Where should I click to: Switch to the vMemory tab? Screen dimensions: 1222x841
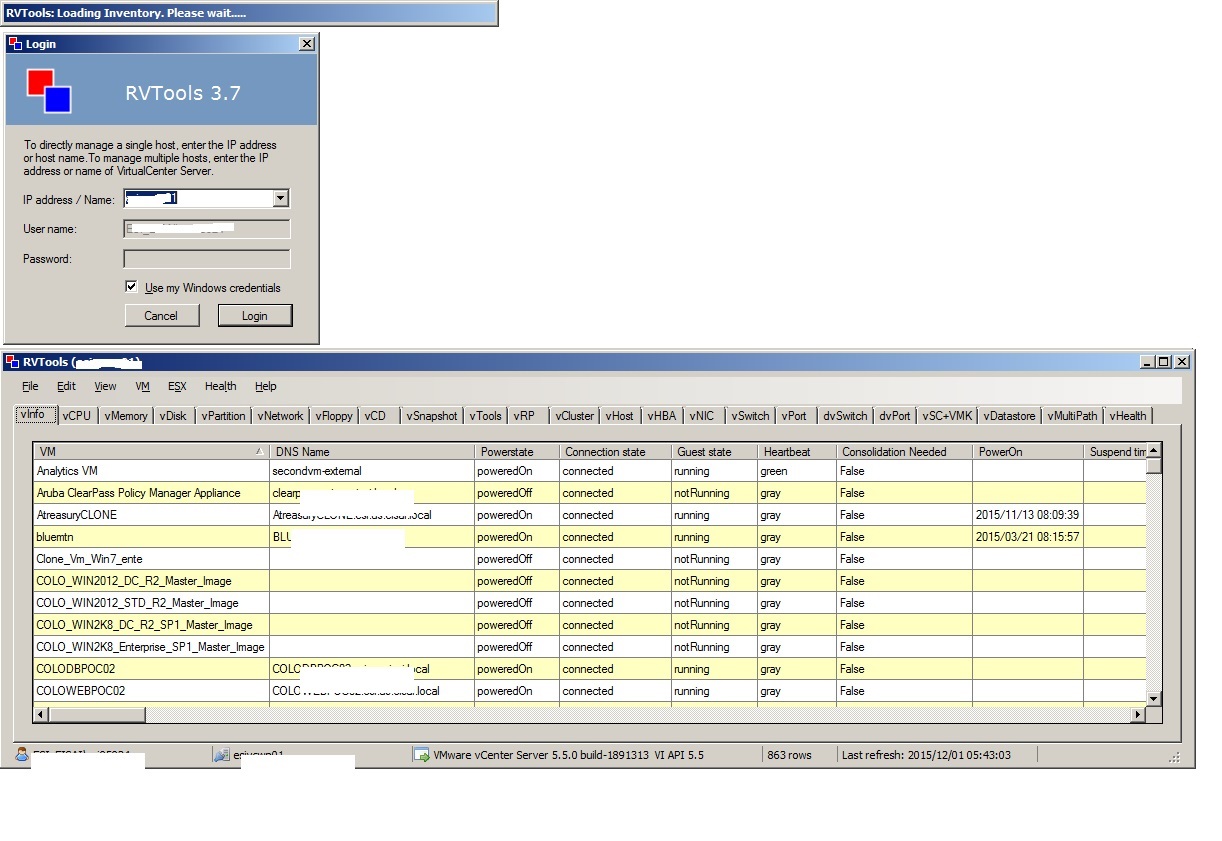pyautogui.click(x=126, y=416)
